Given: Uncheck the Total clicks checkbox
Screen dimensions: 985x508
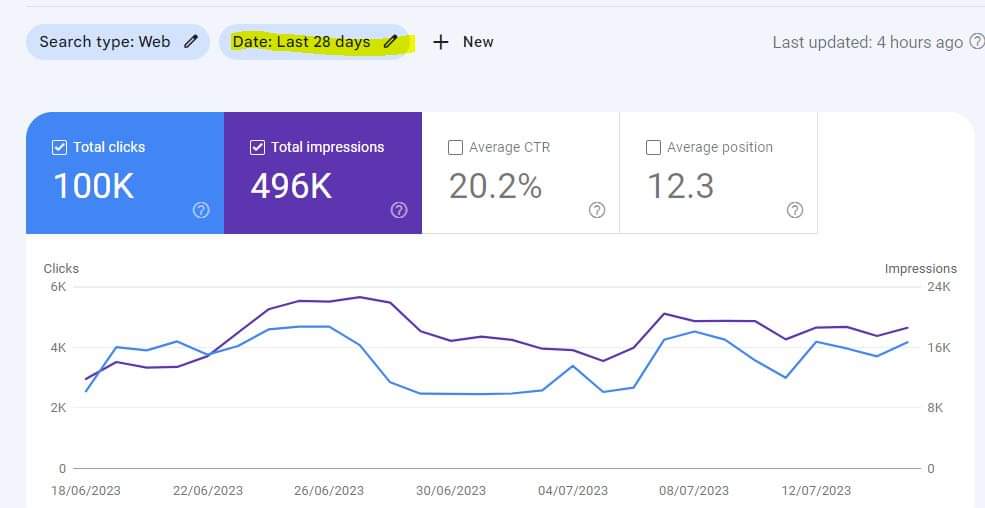Looking at the screenshot, I should 59,148.
